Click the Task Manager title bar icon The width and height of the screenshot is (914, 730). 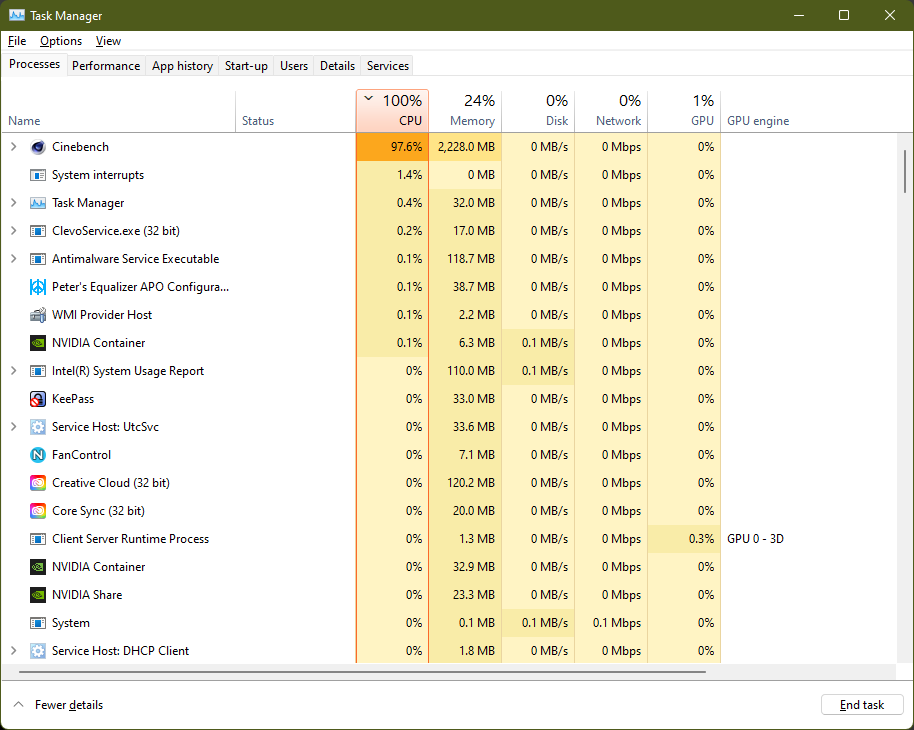tap(16, 15)
